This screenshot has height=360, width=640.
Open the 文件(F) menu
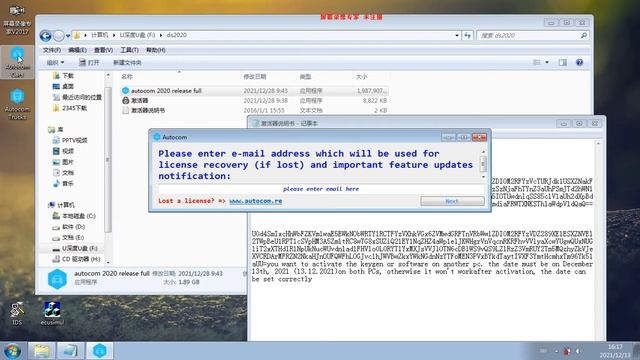tap(52, 50)
